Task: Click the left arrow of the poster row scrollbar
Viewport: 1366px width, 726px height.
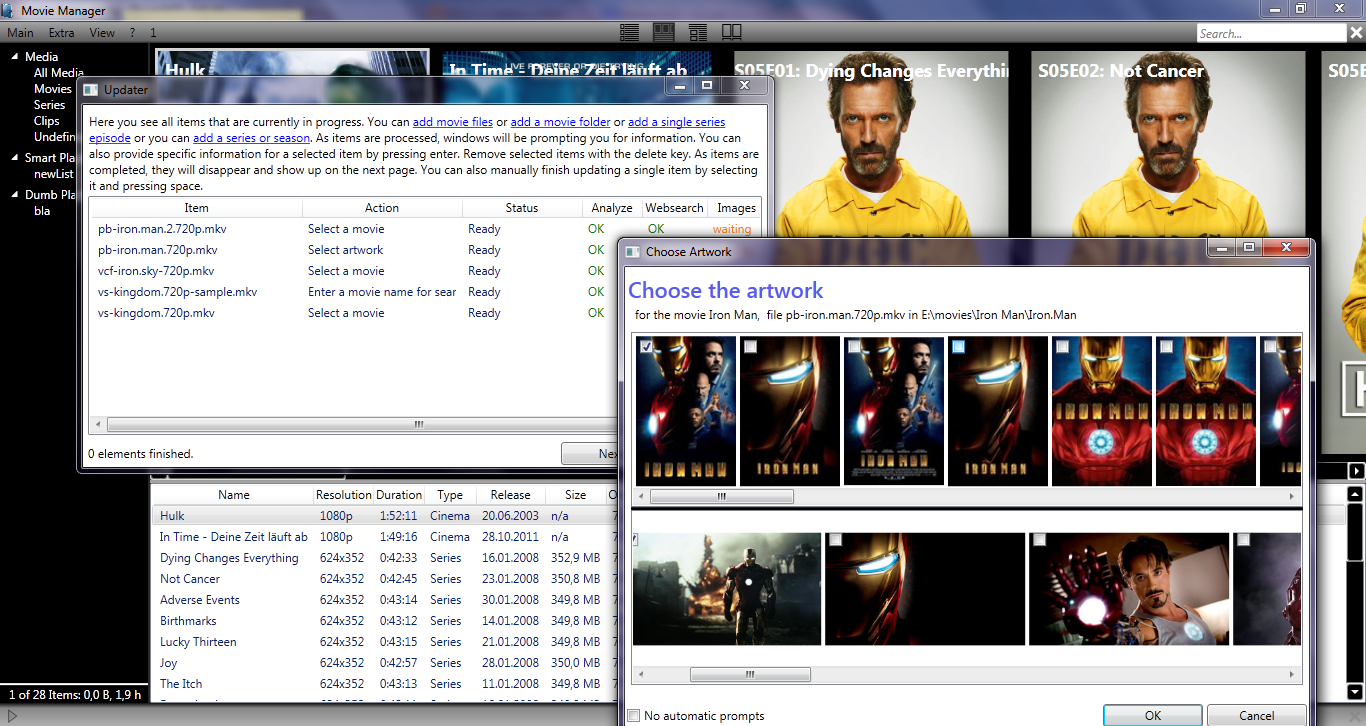Action: [642, 496]
